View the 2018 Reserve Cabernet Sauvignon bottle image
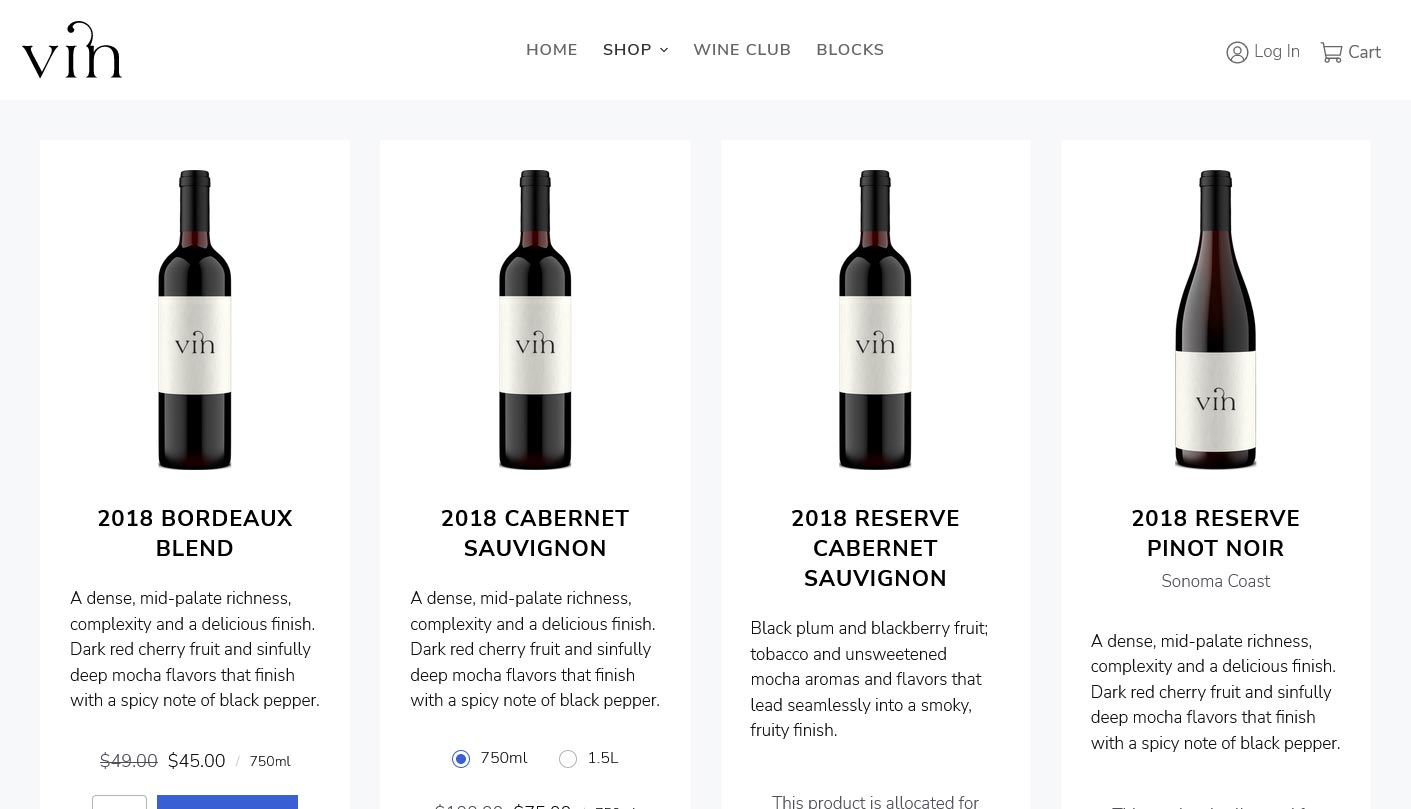This screenshot has height=809, width=1411. [875, 320]
